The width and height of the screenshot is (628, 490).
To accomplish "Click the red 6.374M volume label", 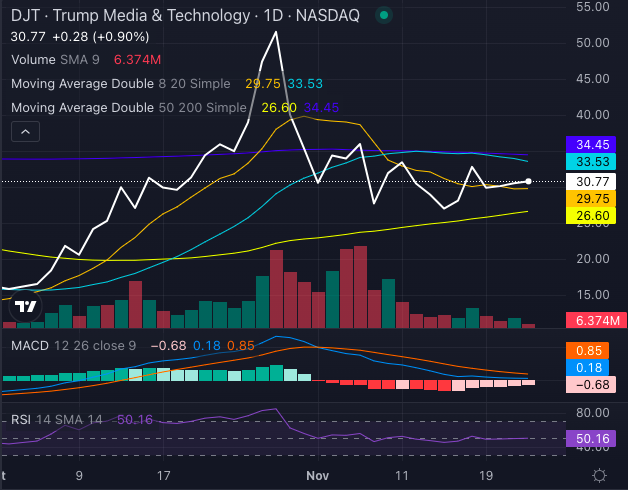I will [595, 320].
